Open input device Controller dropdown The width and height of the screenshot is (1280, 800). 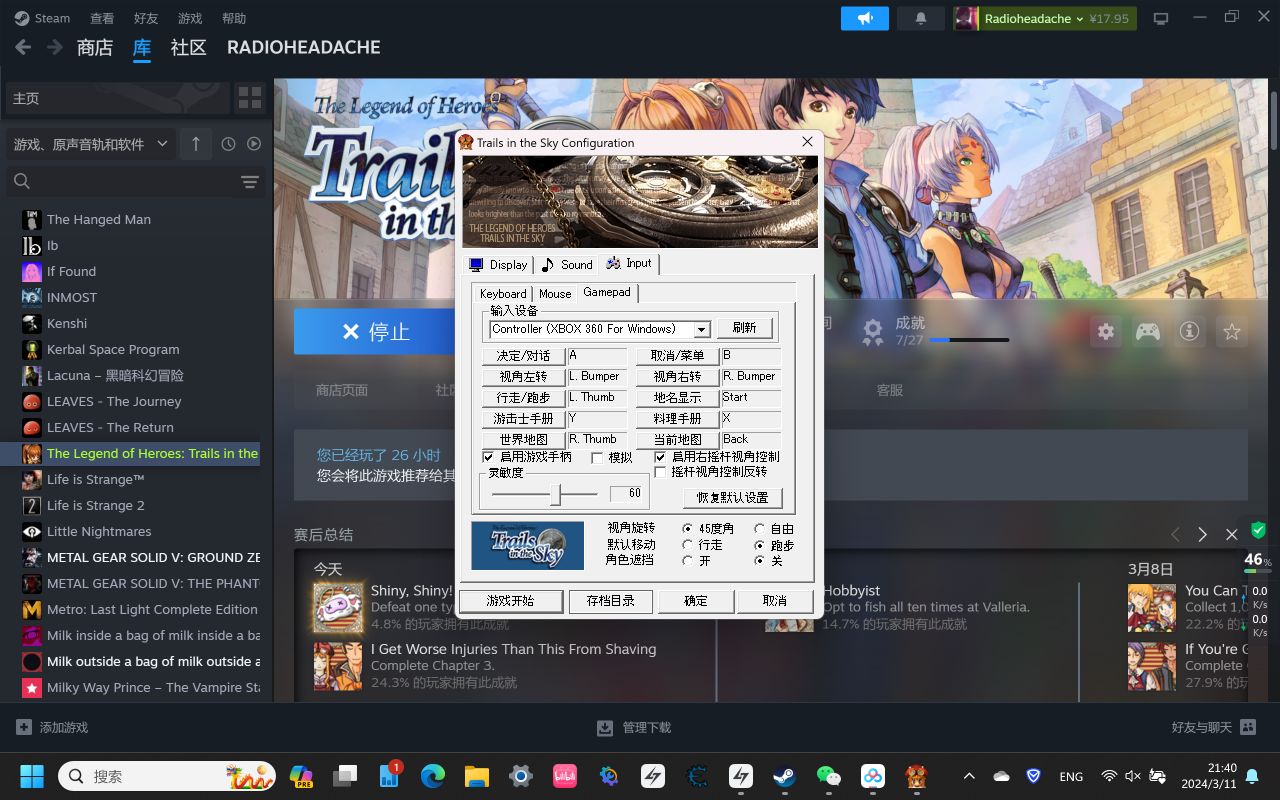pyautogui.click(x=702, y=329)
